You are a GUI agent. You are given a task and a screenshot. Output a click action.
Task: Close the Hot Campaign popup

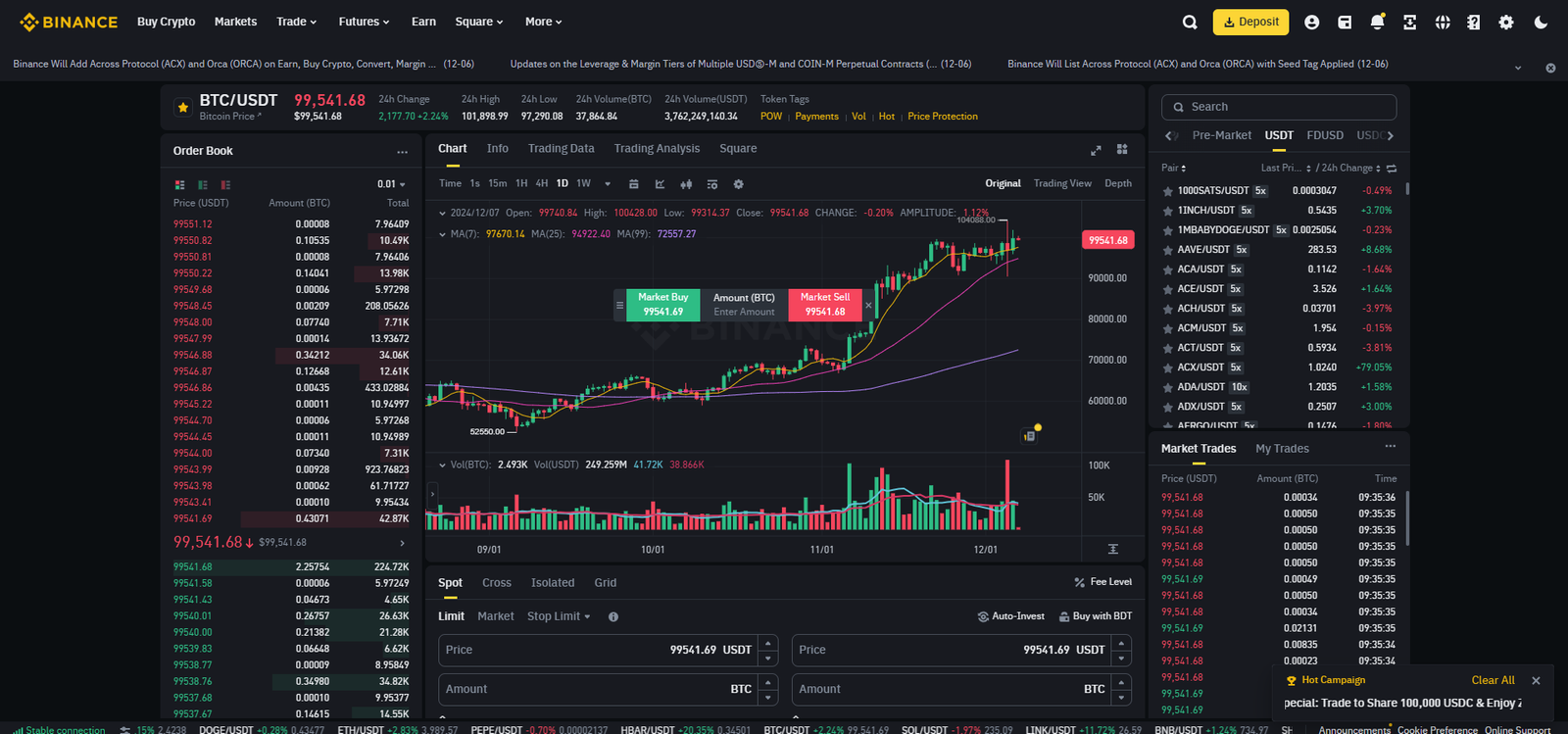(1536, 680)
